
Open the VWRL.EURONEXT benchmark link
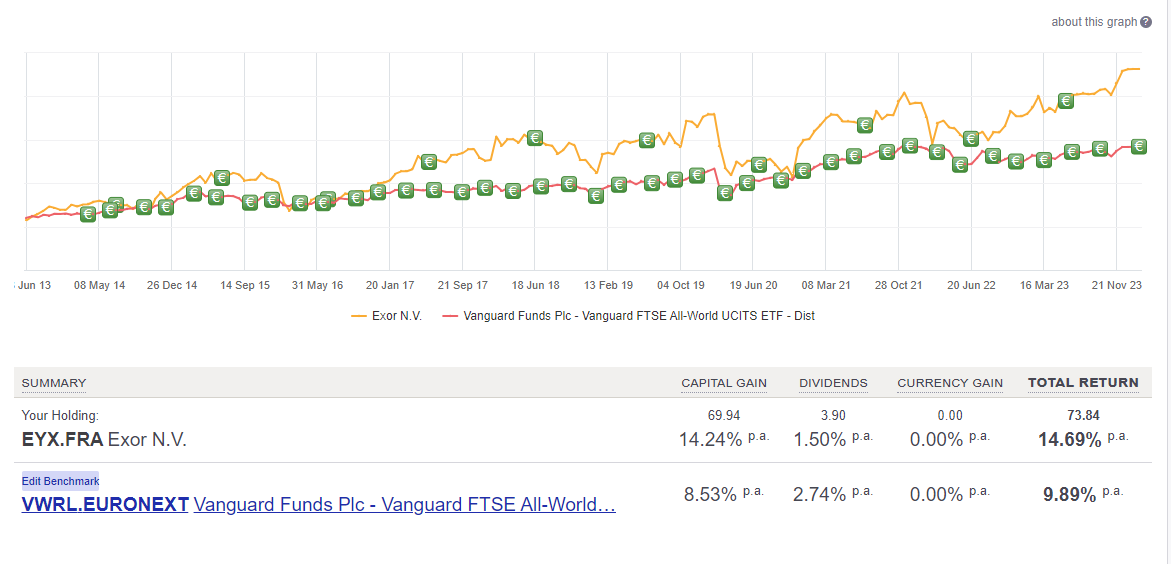105,505
